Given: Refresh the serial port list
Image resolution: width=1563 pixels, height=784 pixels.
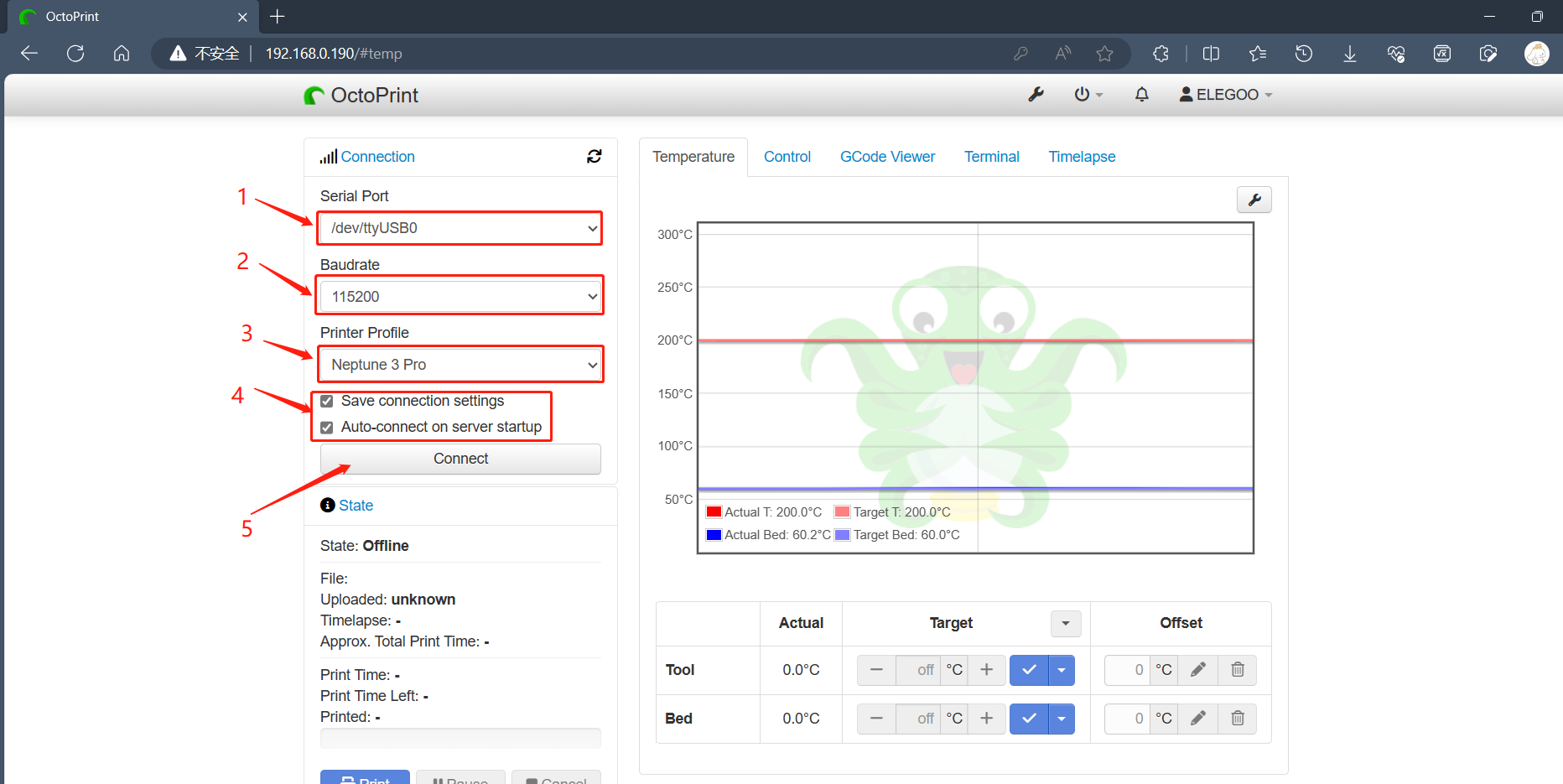Looking at the screenshot, I should 594,157.
